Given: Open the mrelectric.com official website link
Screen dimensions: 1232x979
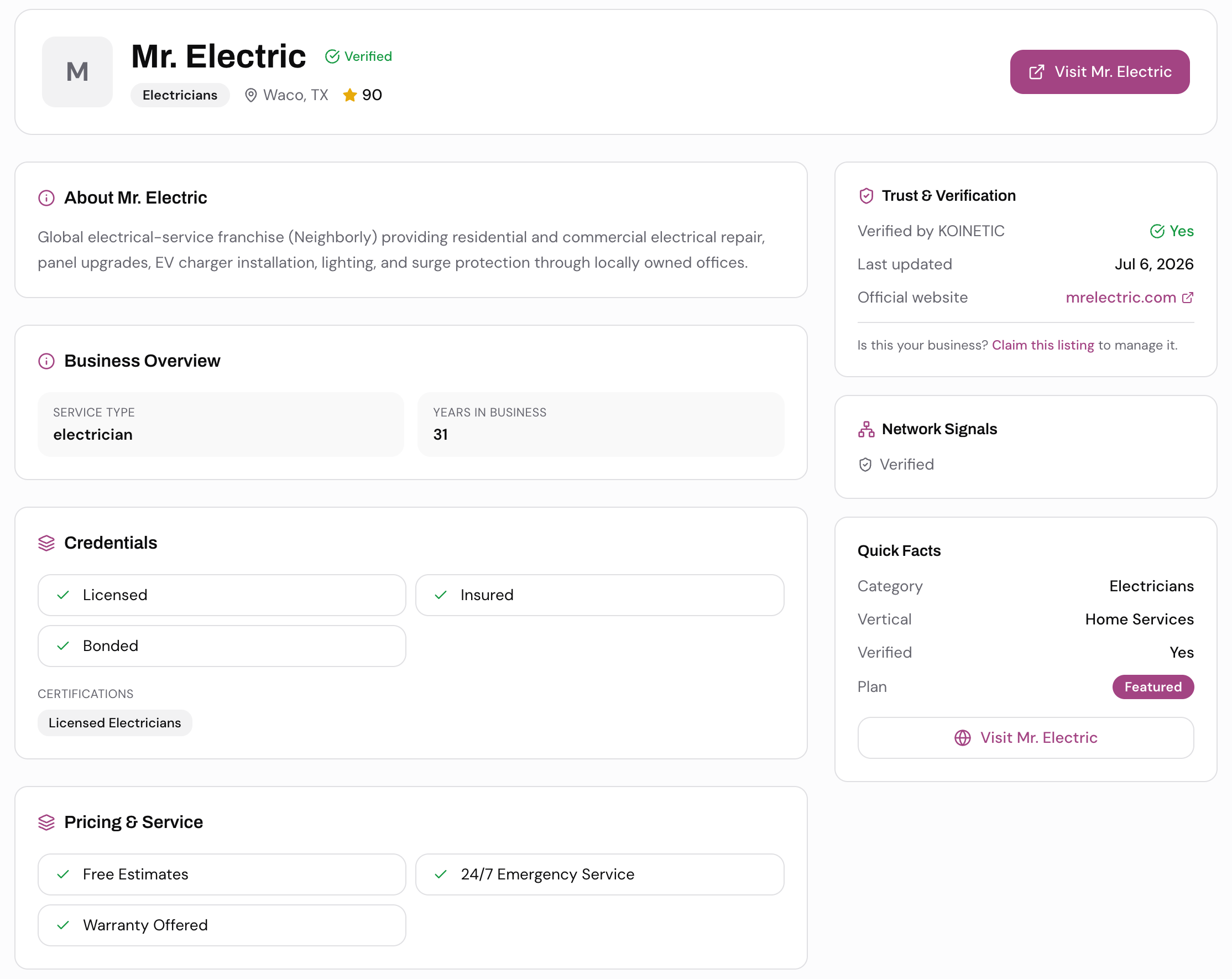Looking at the screenshot, I should pos(1120,298).
